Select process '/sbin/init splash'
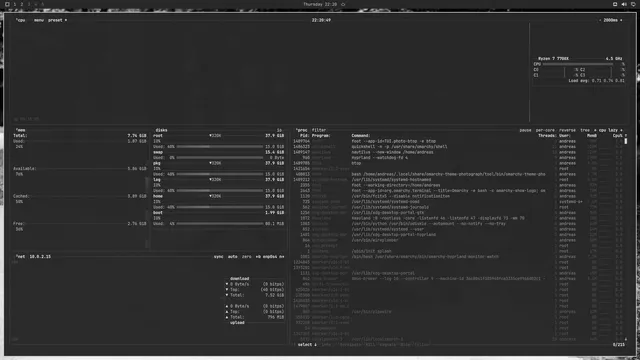 459,251
